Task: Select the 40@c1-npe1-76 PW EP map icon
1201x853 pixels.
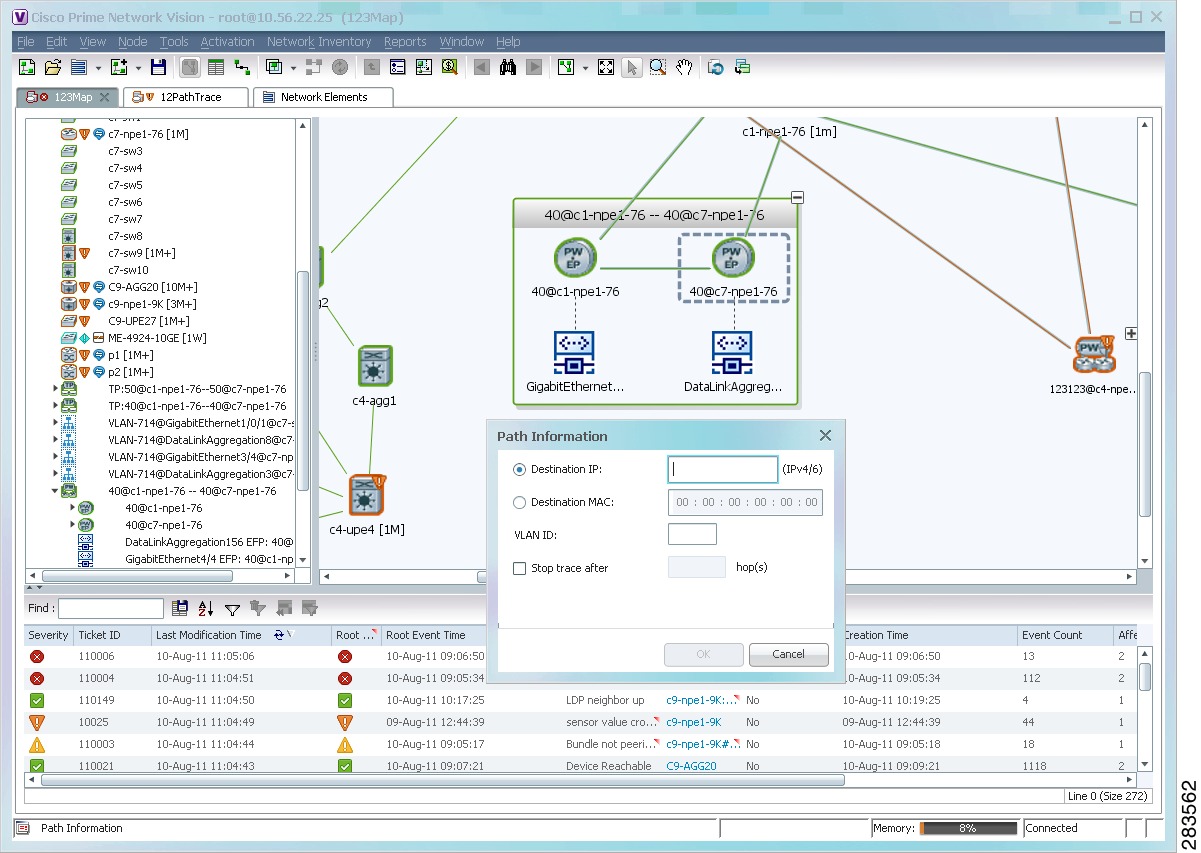Action: pos(575,257)
